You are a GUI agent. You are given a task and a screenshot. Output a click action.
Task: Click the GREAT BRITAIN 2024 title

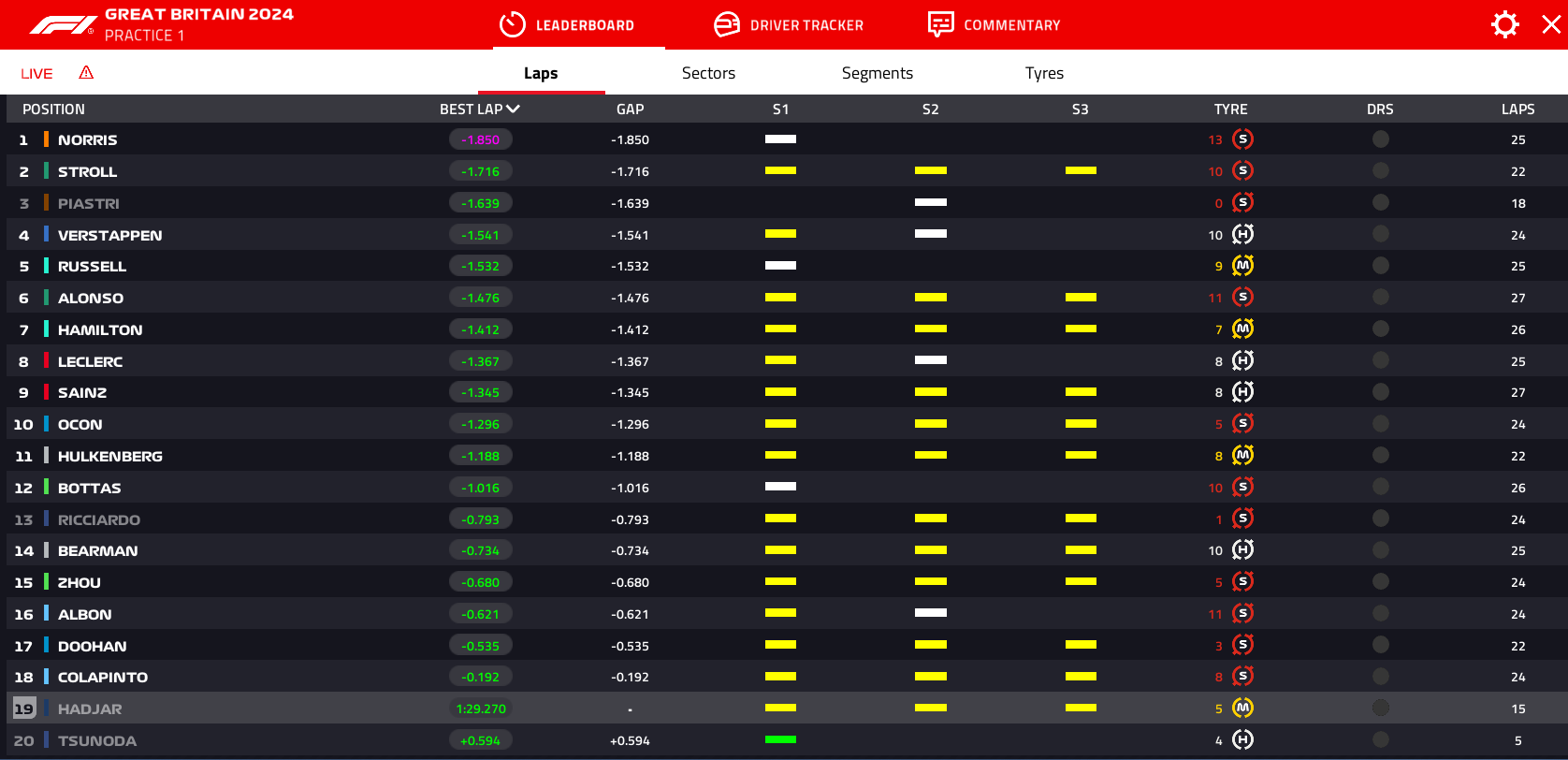pyautogui.click(x=199, y=14)
